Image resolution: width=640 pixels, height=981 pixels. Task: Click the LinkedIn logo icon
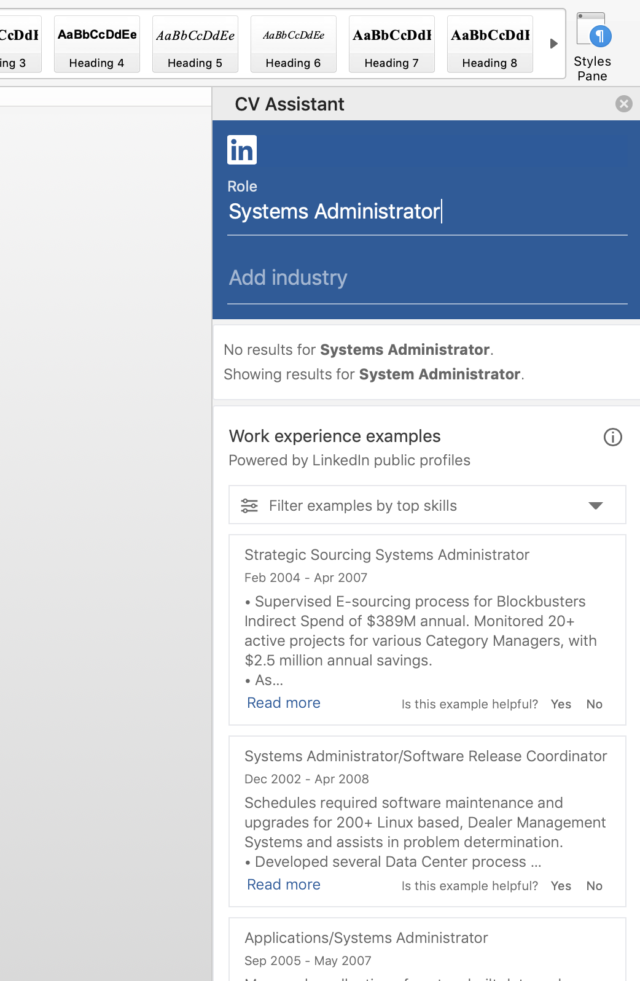[x=242, y=150]
